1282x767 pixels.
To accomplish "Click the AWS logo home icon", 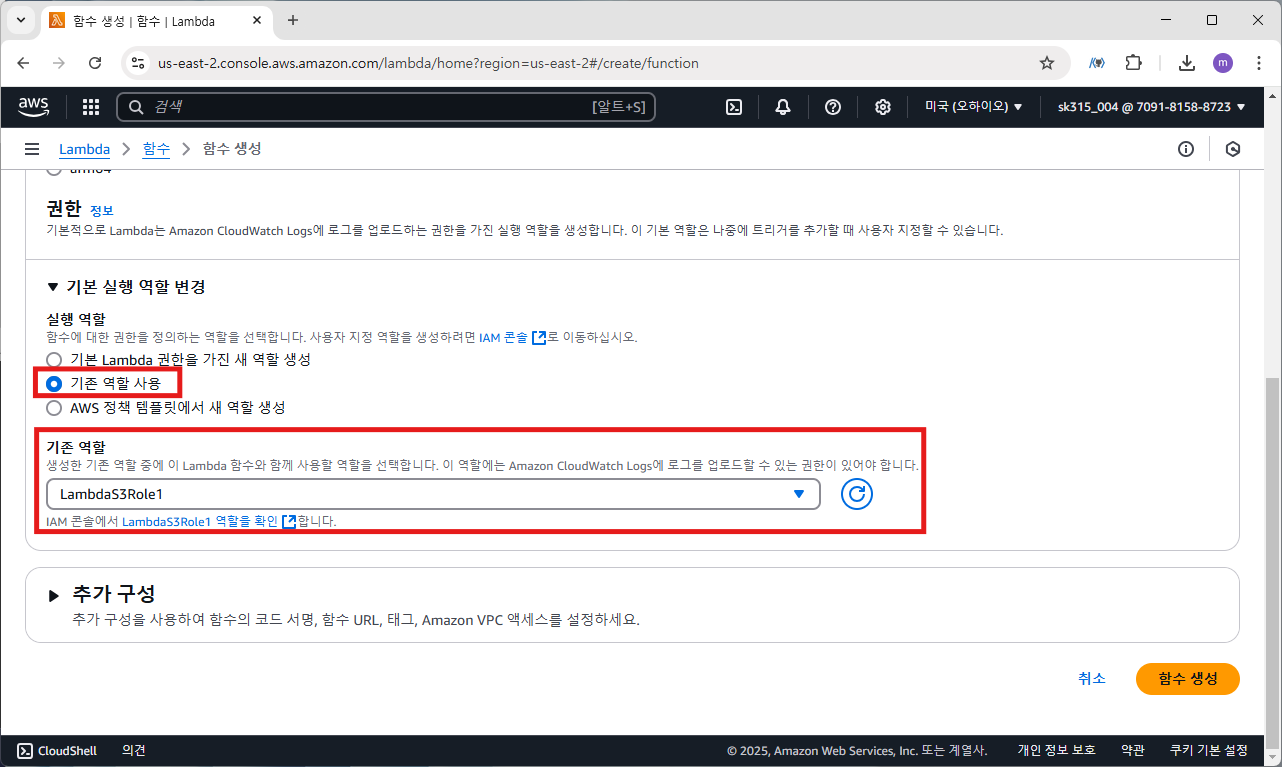I will click(34, 107).
